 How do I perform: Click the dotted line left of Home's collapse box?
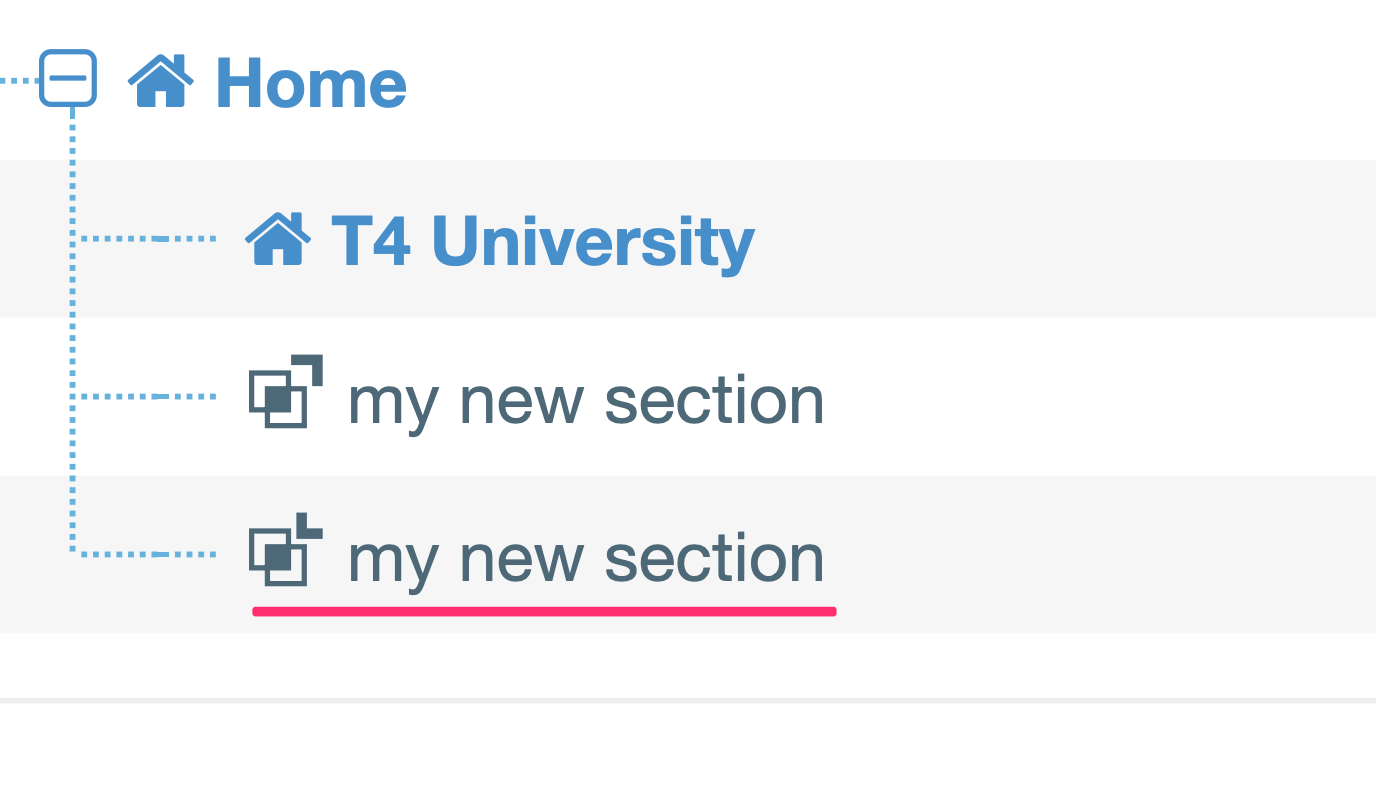(x=18, y=79)
